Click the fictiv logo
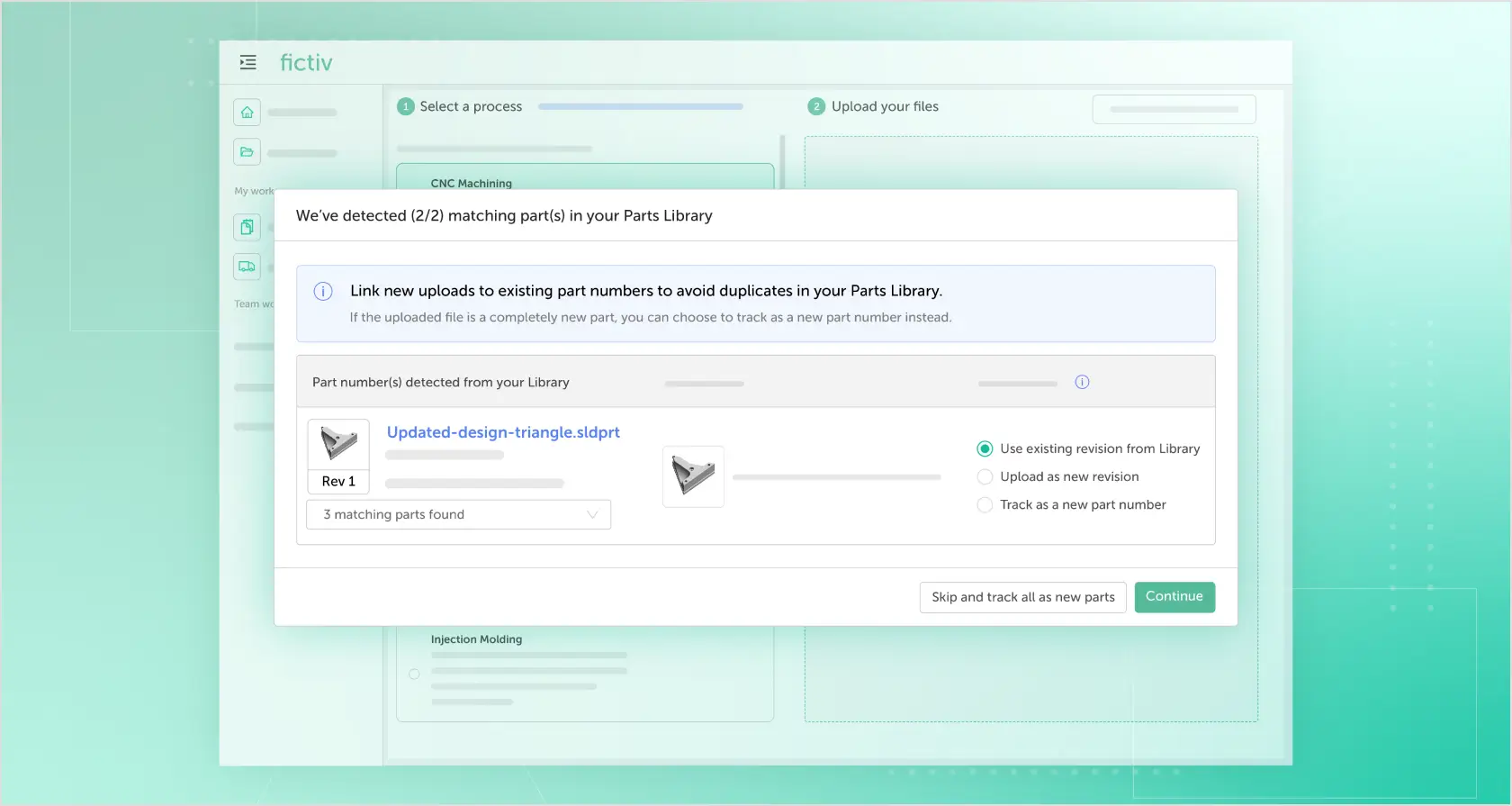Screen dimensions: 1512x806 [x=306, y=62]
